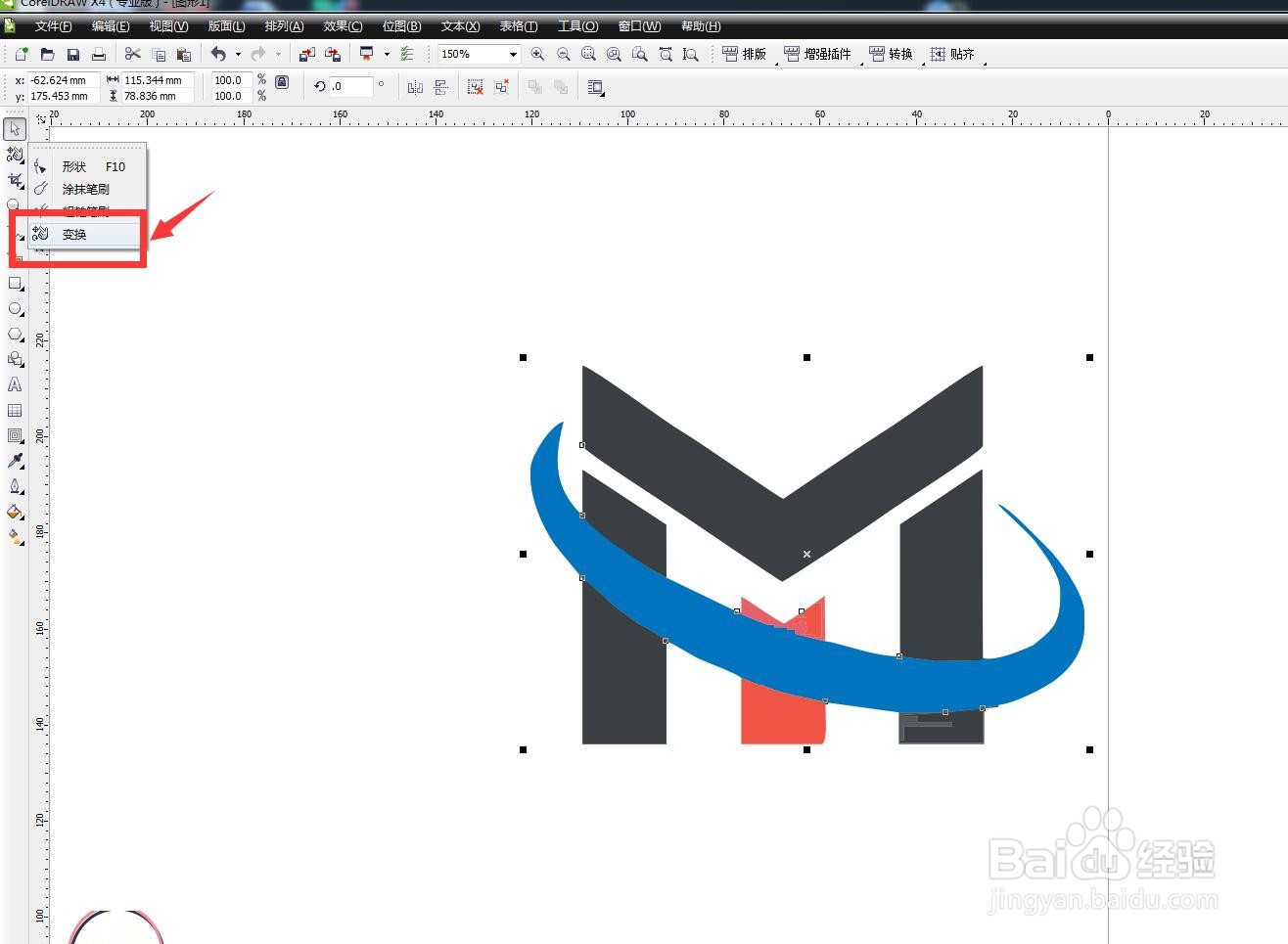The height and width of the screenshot is (944, 1288).
Task: Undo the last action with the undo arrow
Action: point(218,54)
